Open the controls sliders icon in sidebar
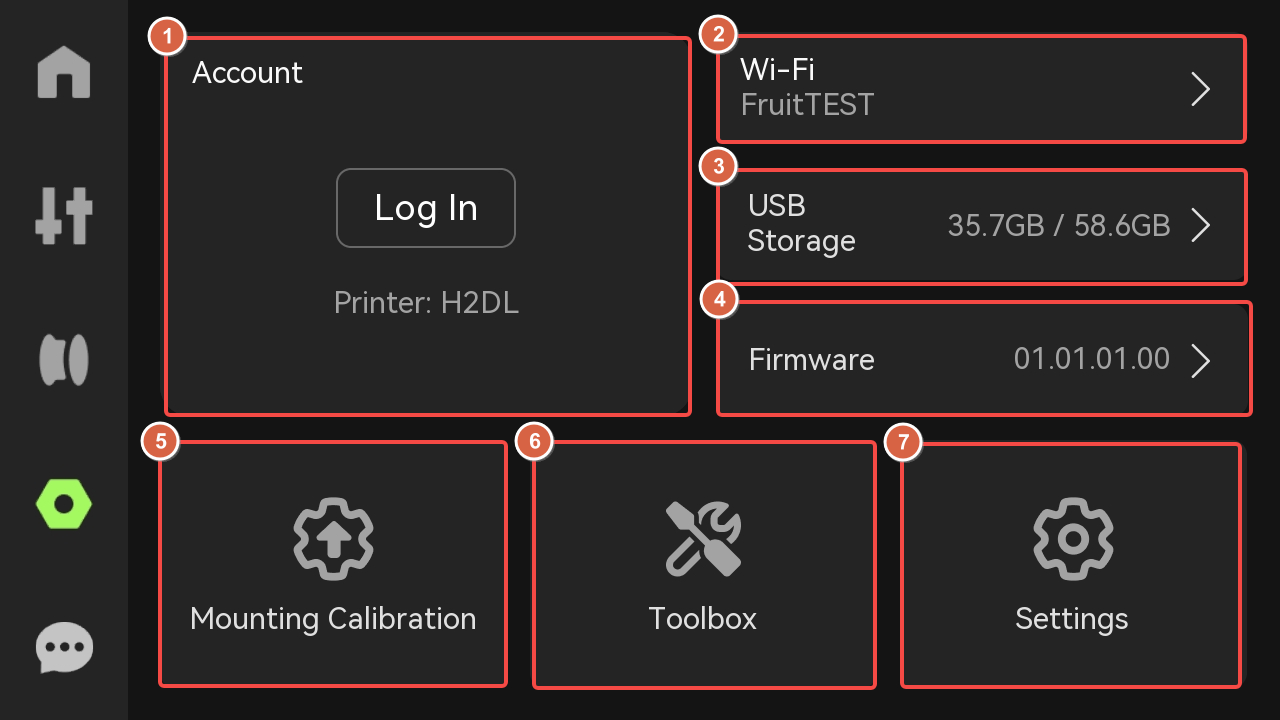Image resolution: width=1280 pixels, height=720 pixels. tap(64, 216)
